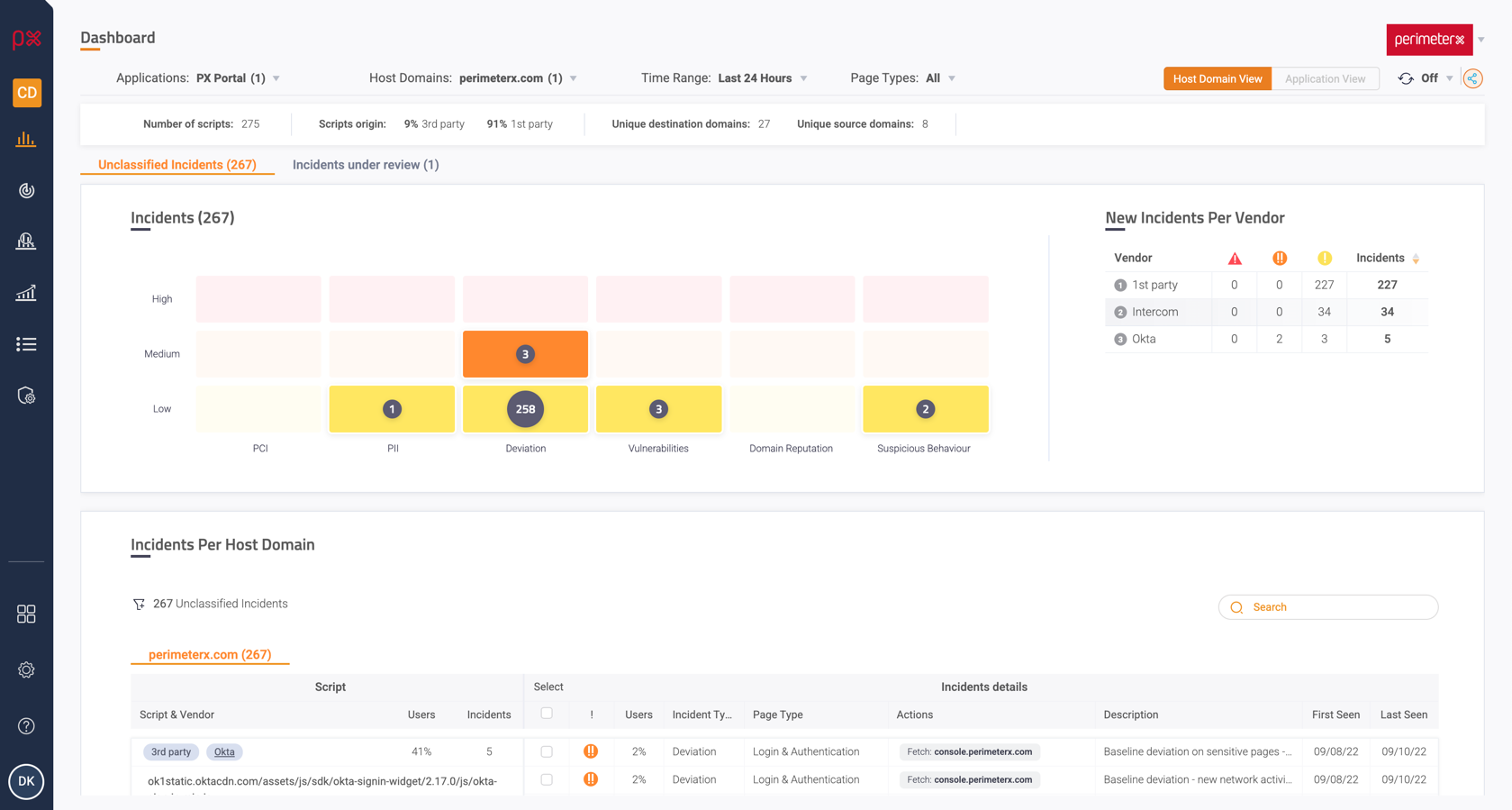This screenshot has width=1512, height=810.
Task: Click the DK user avatar
Action: [x=26, y=781]
